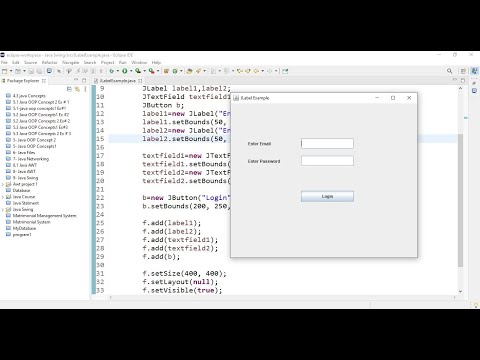Click the External Tools run icon
480x360 pixels.
(x=151, y=71)
